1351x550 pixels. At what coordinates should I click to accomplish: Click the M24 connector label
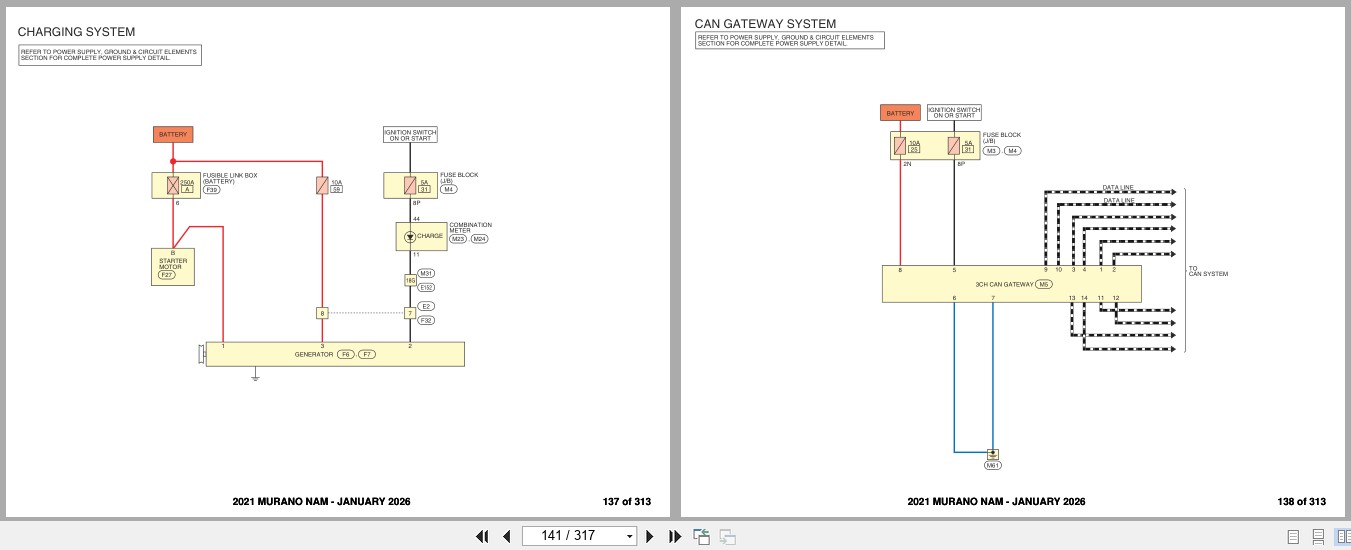coord(480,239)
